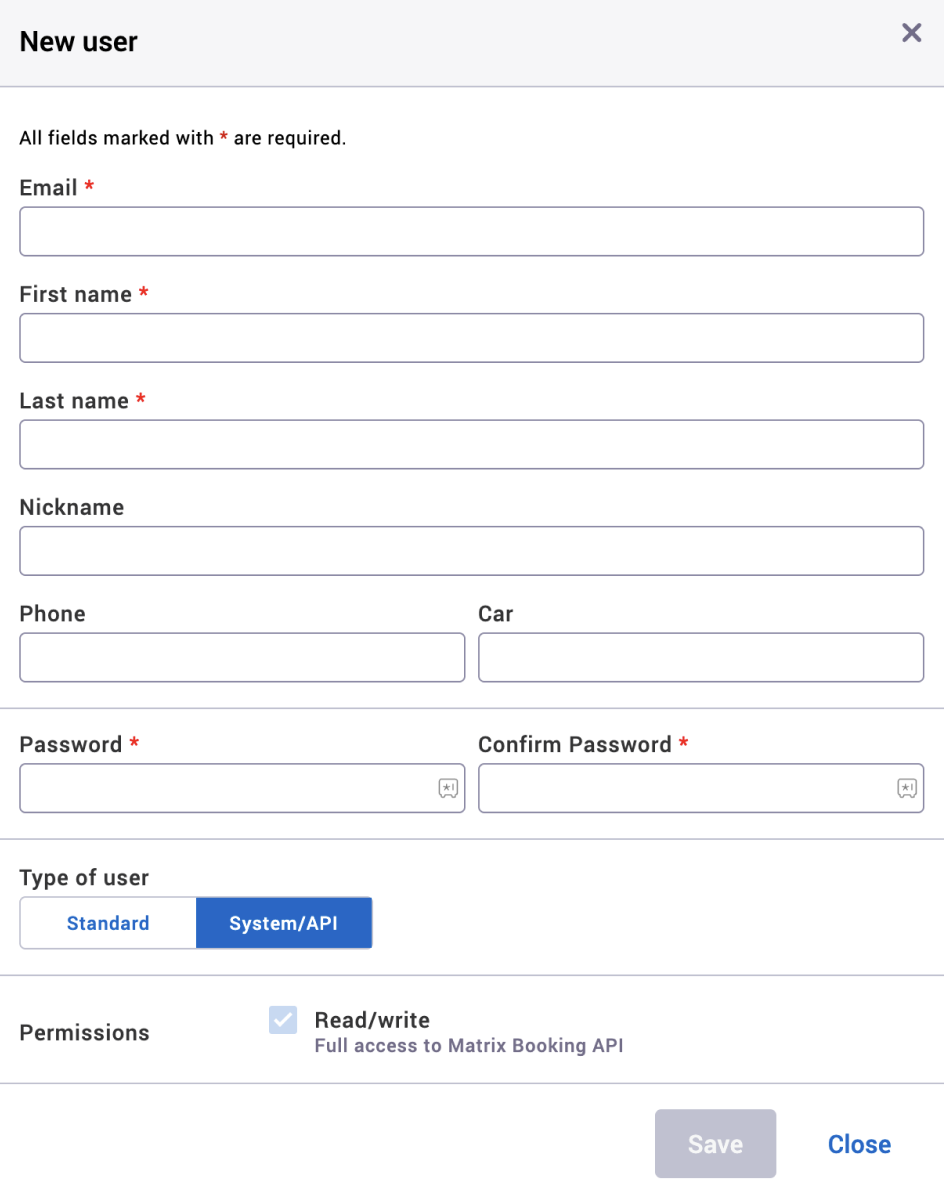Click the Save button
This screenshot has width=944, height=1198.
[715, 1143]
